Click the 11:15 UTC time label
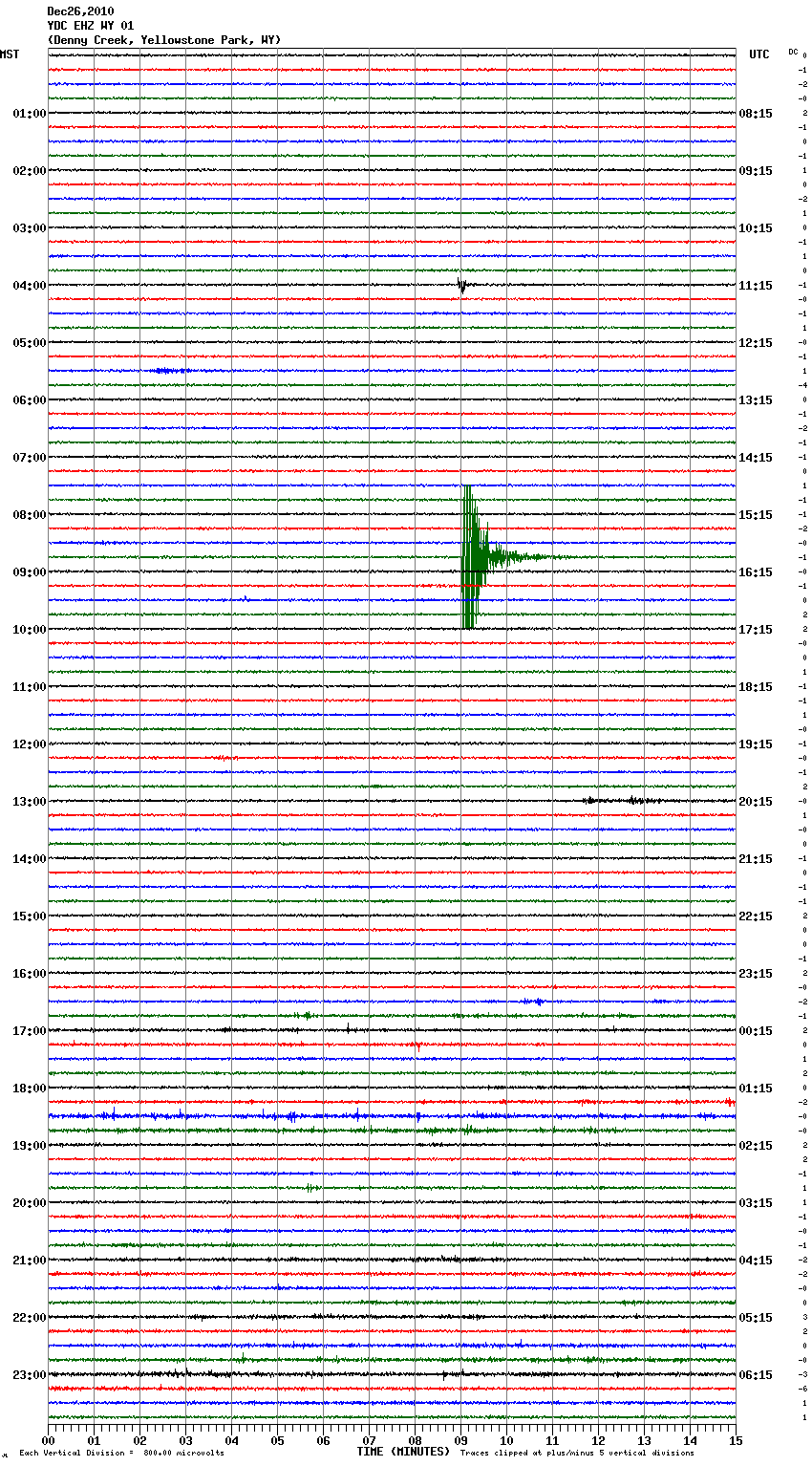This screenshot has height=1466, width=812. (x=756, y=286)
